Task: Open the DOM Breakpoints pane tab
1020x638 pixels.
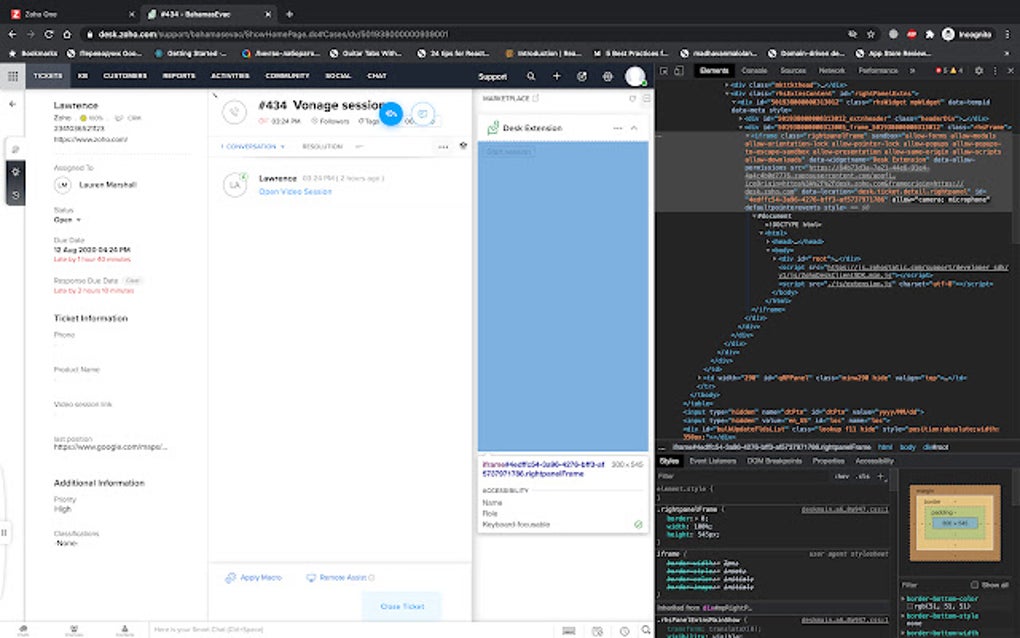Action: (774, 461)
